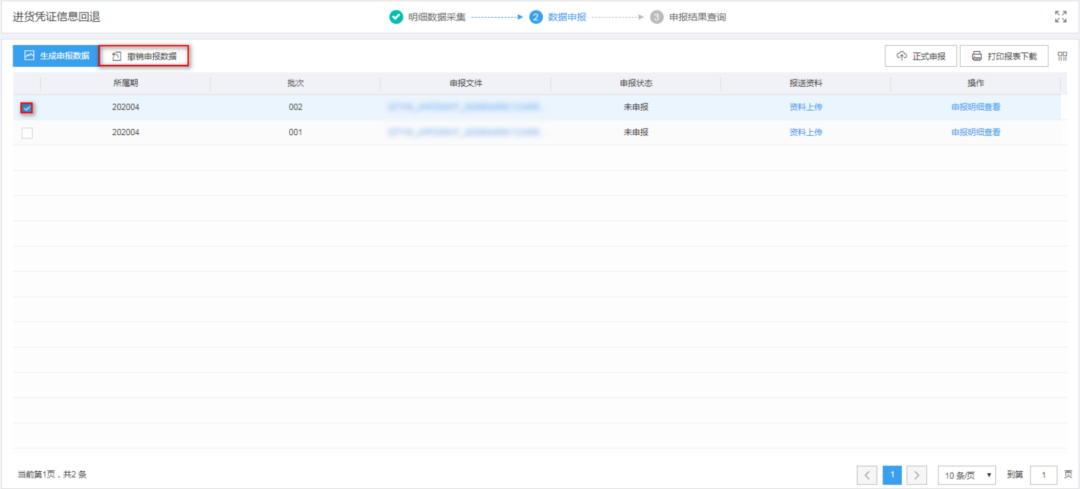Click 资料上传 link for batch 002

point(806,107)
